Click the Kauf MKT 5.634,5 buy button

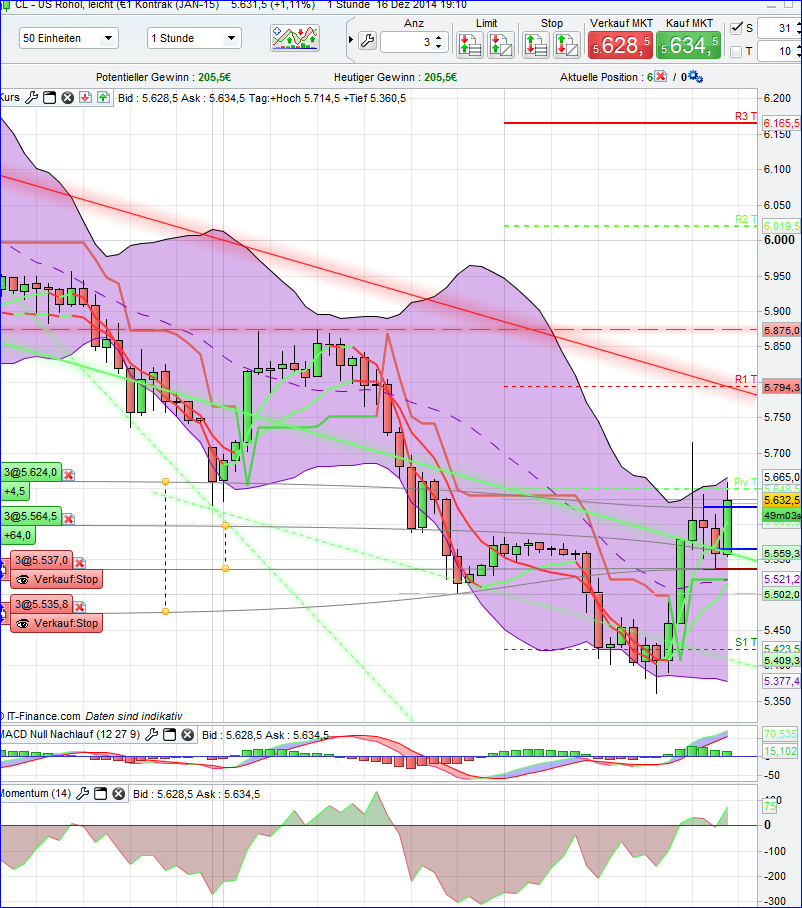click(688, 44)
